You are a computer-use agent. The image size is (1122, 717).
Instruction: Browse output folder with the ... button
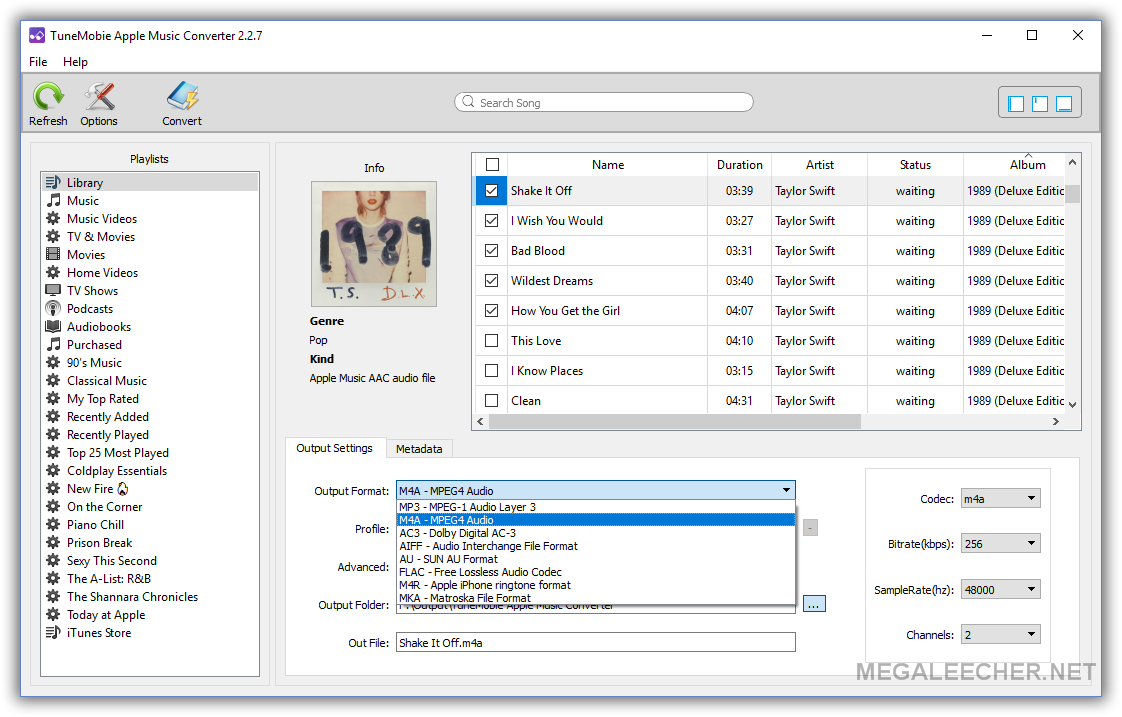[x=814, y=604]
